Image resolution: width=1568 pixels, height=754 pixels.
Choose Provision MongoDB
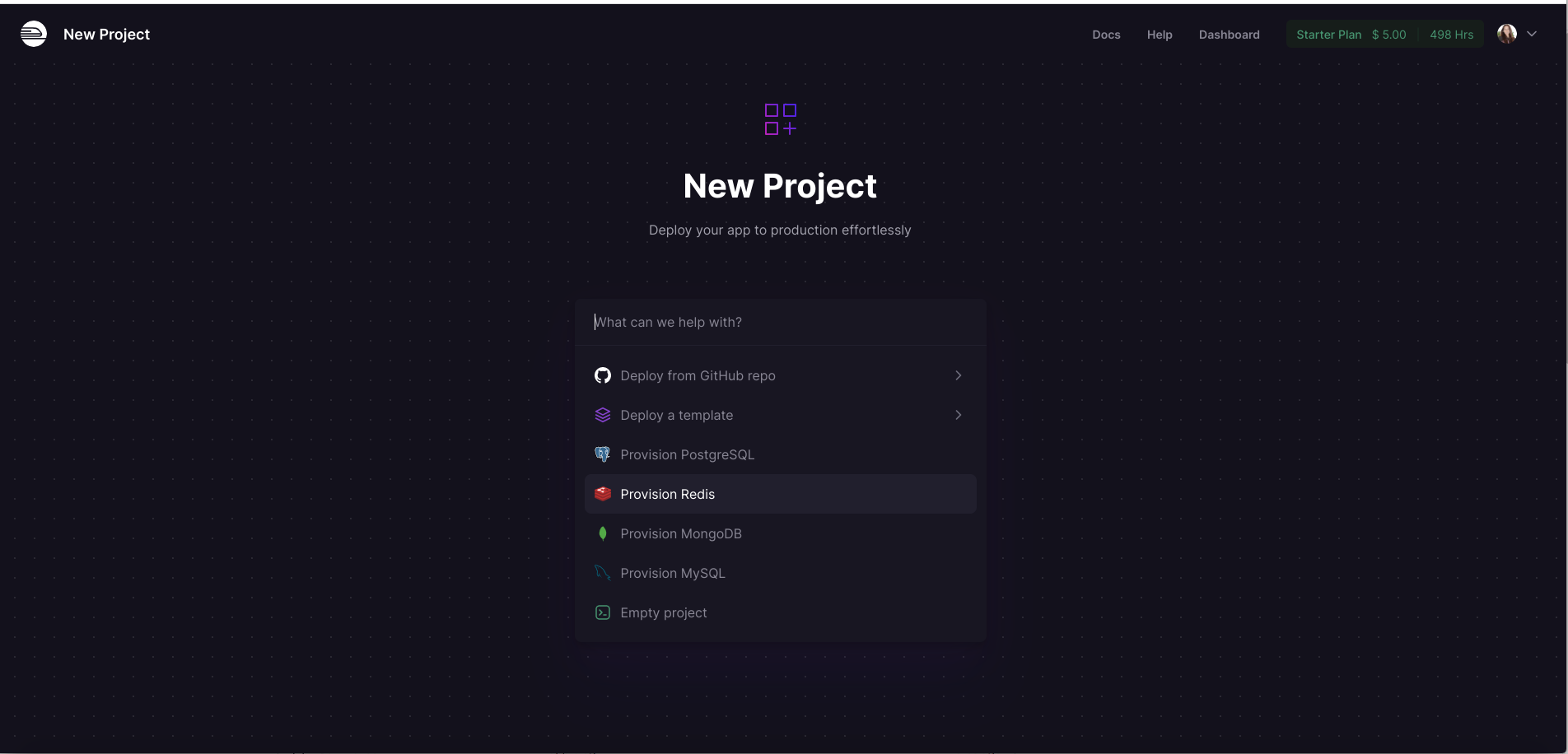click(x=781, y=533)
